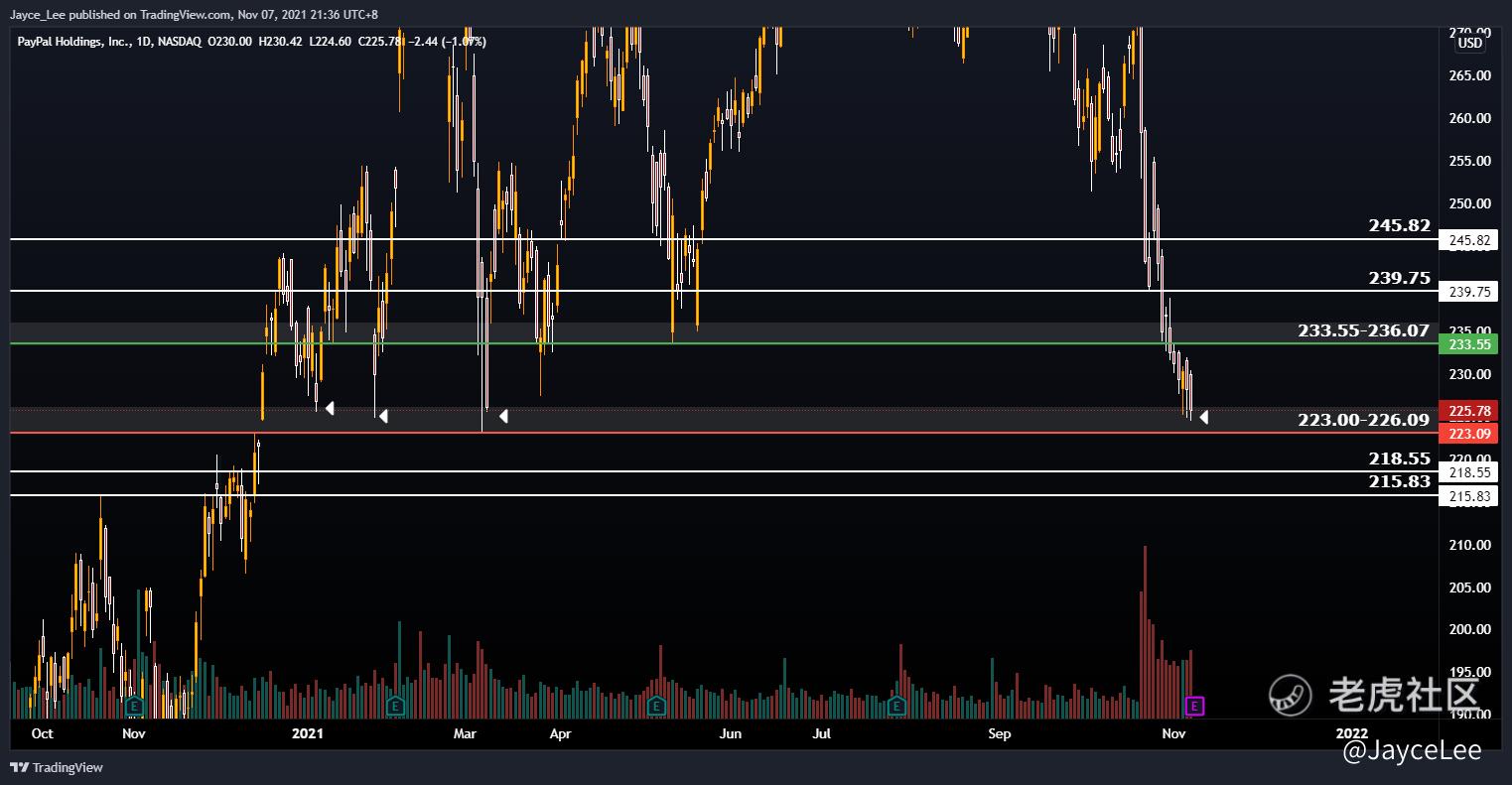1512x785 pixels.
Task: Click the 210.00 price scale label
Action: tap(1469, 545)
